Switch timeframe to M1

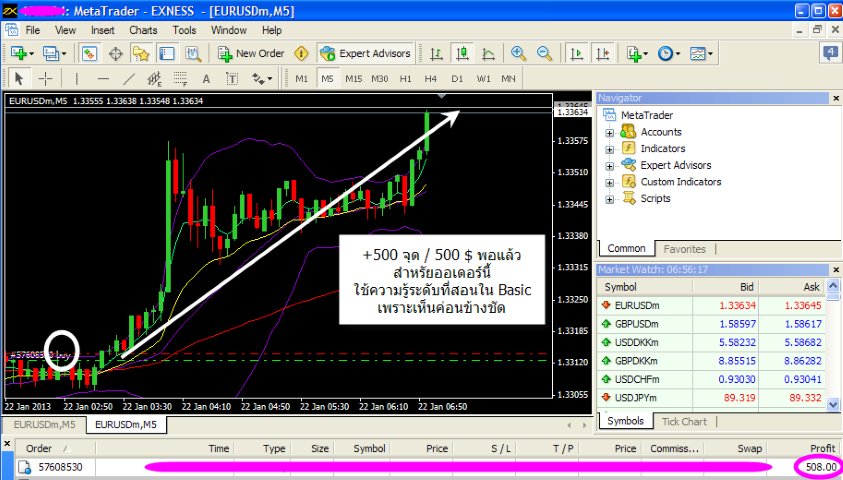(302, 78)
